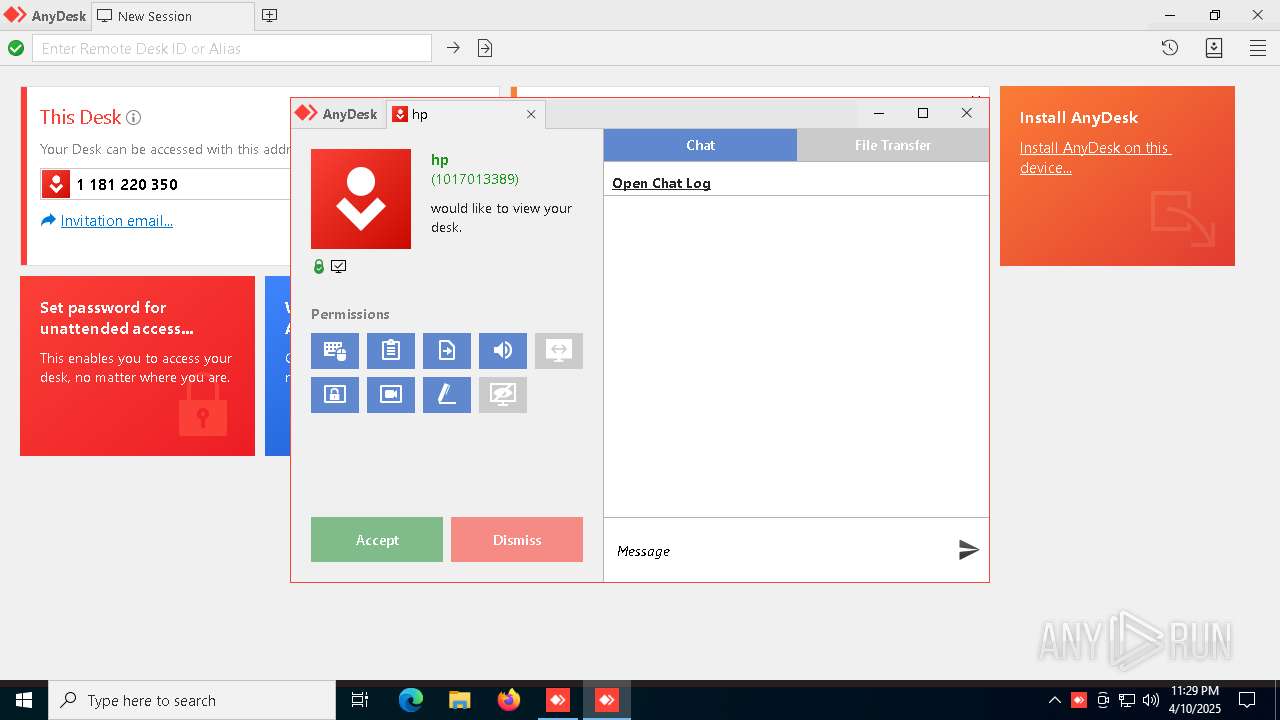Viewport: 1280px width, 720px height.
Task: Toggle TCP tunnel permission (monitor with arrows)
Action: pyautogui.click(x=559, y=351)
